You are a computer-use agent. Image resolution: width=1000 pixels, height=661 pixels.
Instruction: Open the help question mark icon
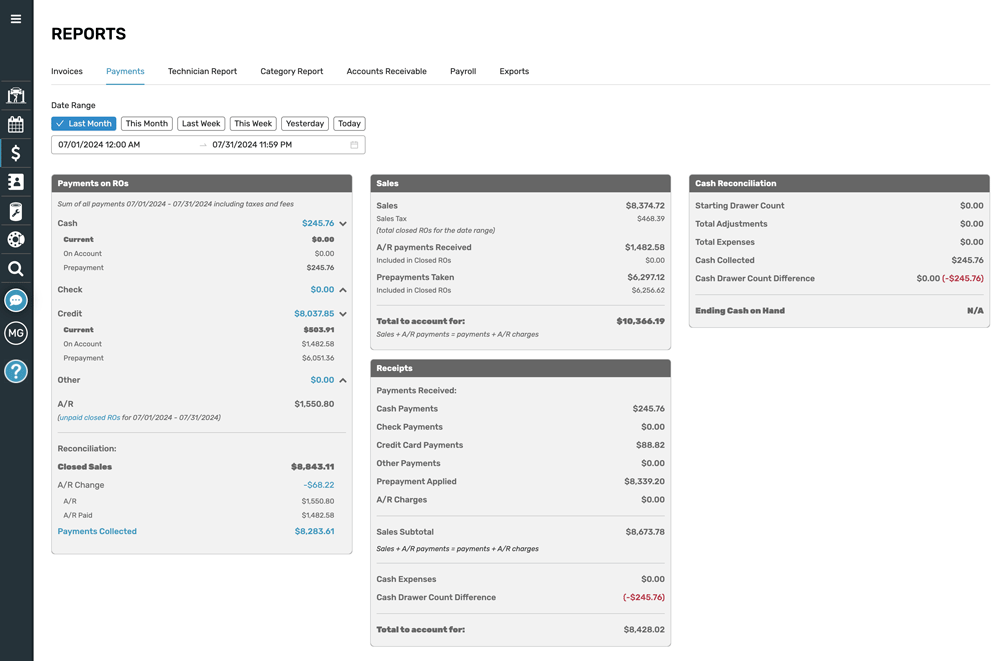click(16, 371)
